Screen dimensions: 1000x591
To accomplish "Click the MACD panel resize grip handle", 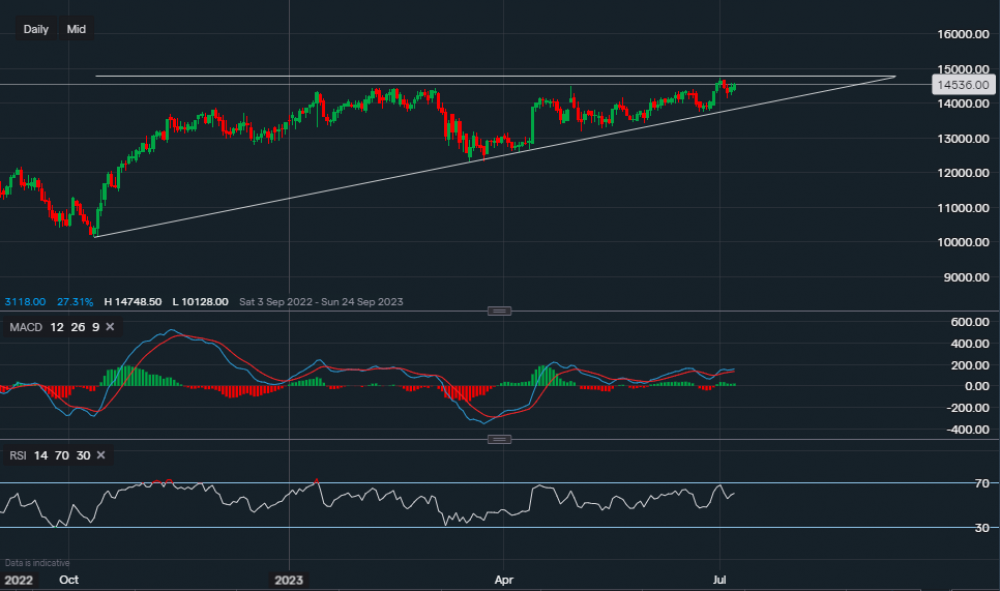I will point(498,310).
